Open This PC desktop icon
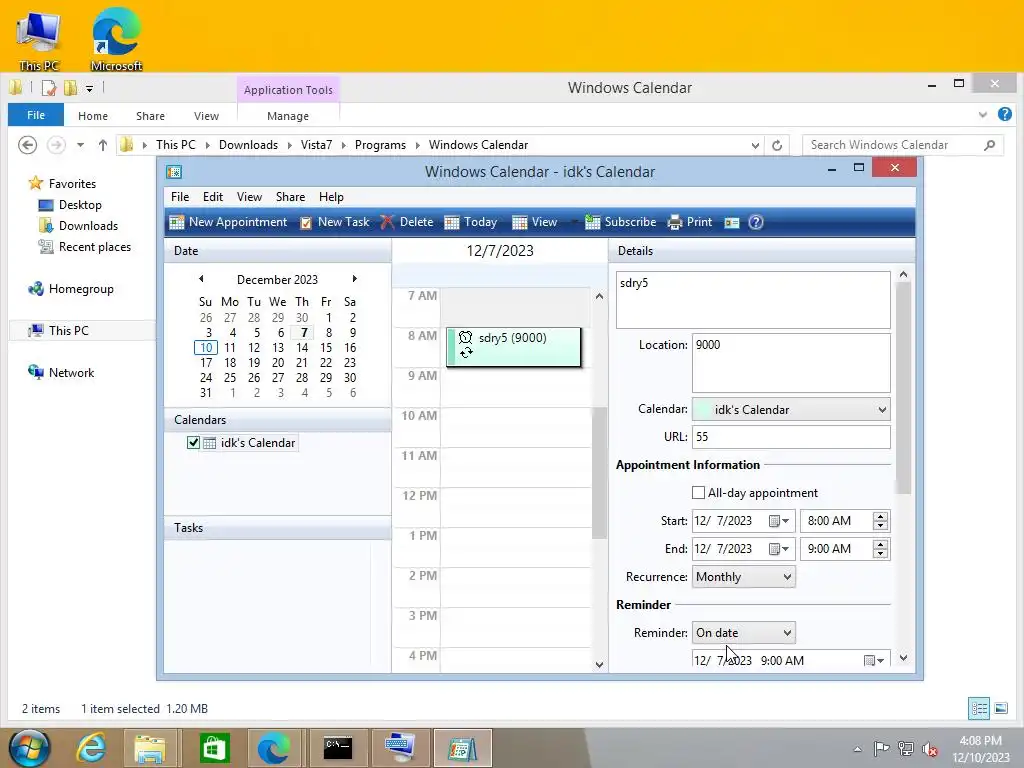This screenshot has width=1024, height=768. tap(39, 38)
